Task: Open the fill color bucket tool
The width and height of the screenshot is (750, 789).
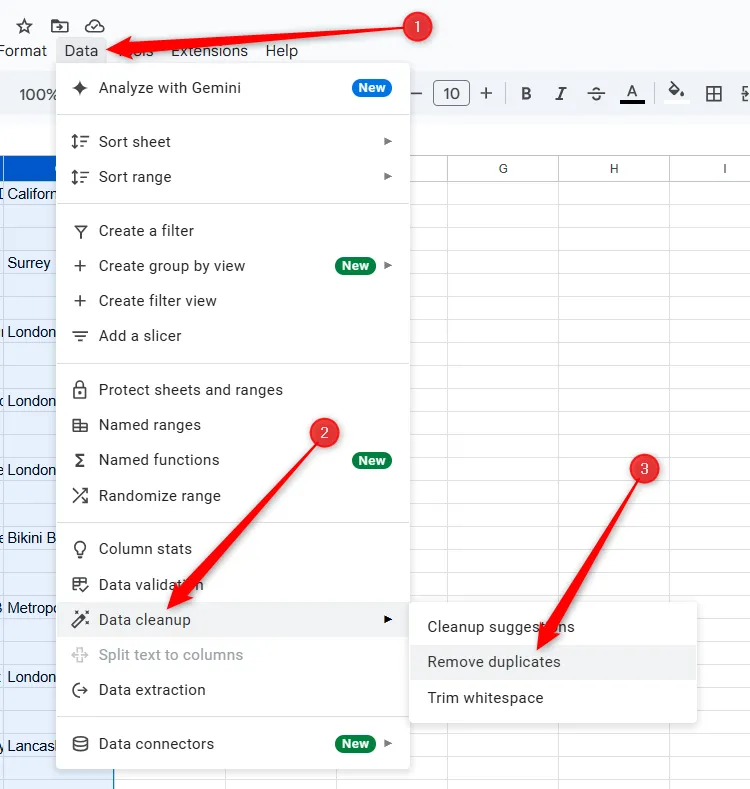Action: click(676, 93)
